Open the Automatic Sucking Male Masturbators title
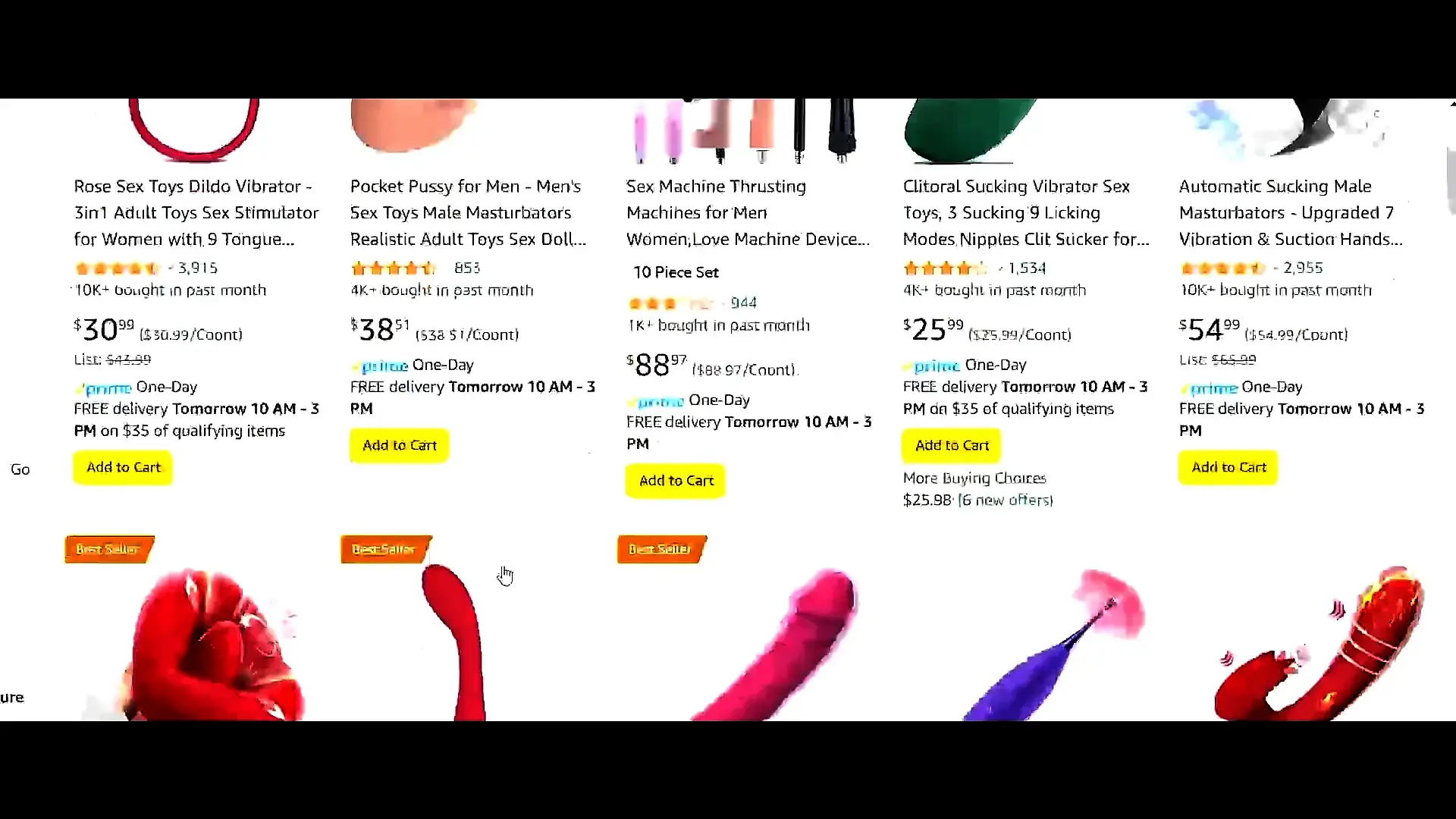This screenshot has width=1456, height=819. (x=1291, y=213)
